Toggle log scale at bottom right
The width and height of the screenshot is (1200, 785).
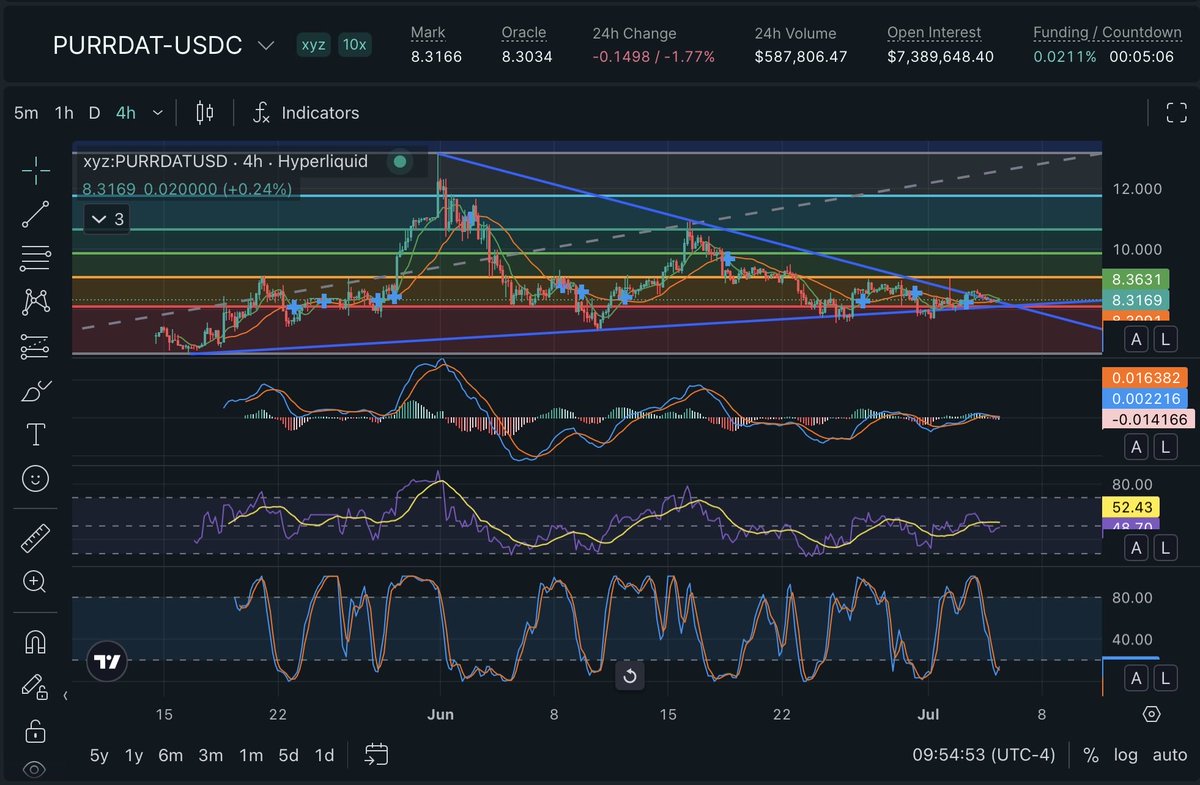pyautogui.click(x=1125, y=755)
